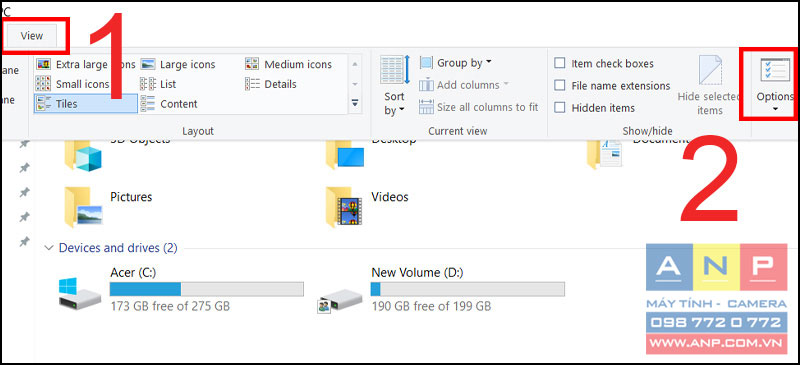Choose Large icons layout option

(178, 64)
